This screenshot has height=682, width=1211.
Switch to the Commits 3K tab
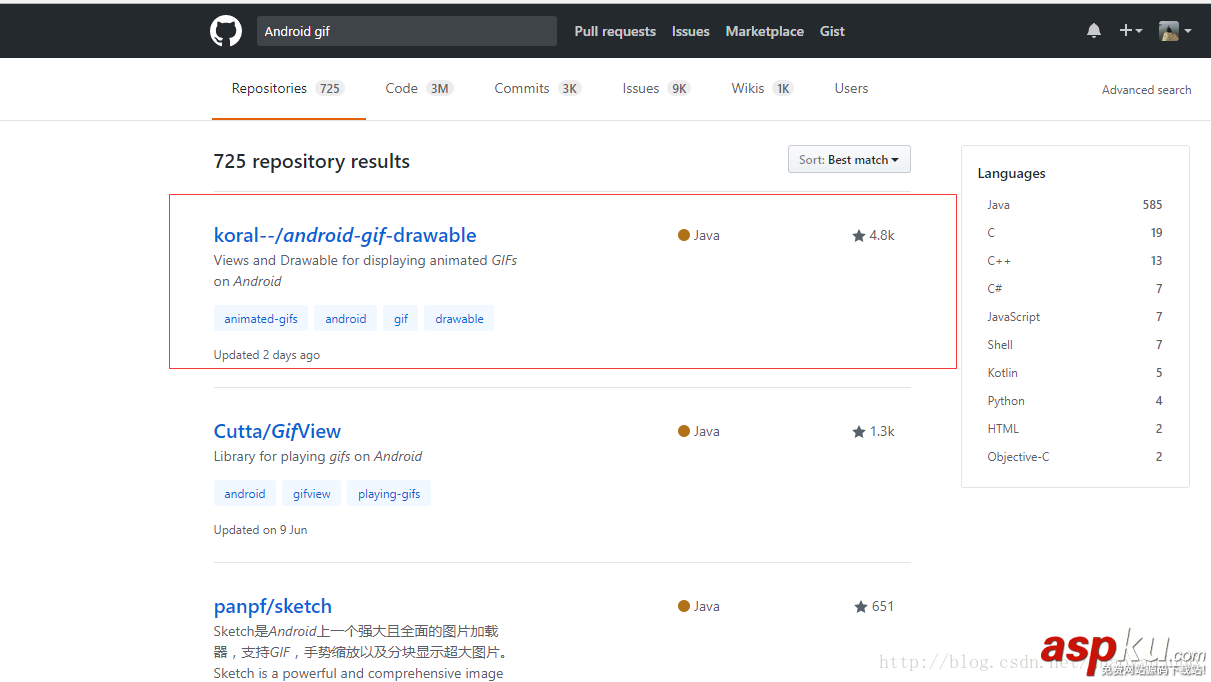538,88
